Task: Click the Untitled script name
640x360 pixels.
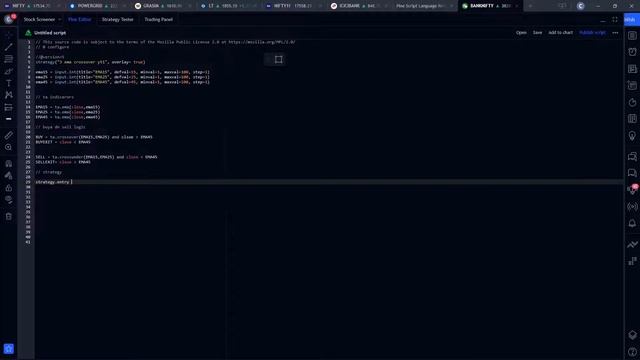Action: tap(50, 33)
